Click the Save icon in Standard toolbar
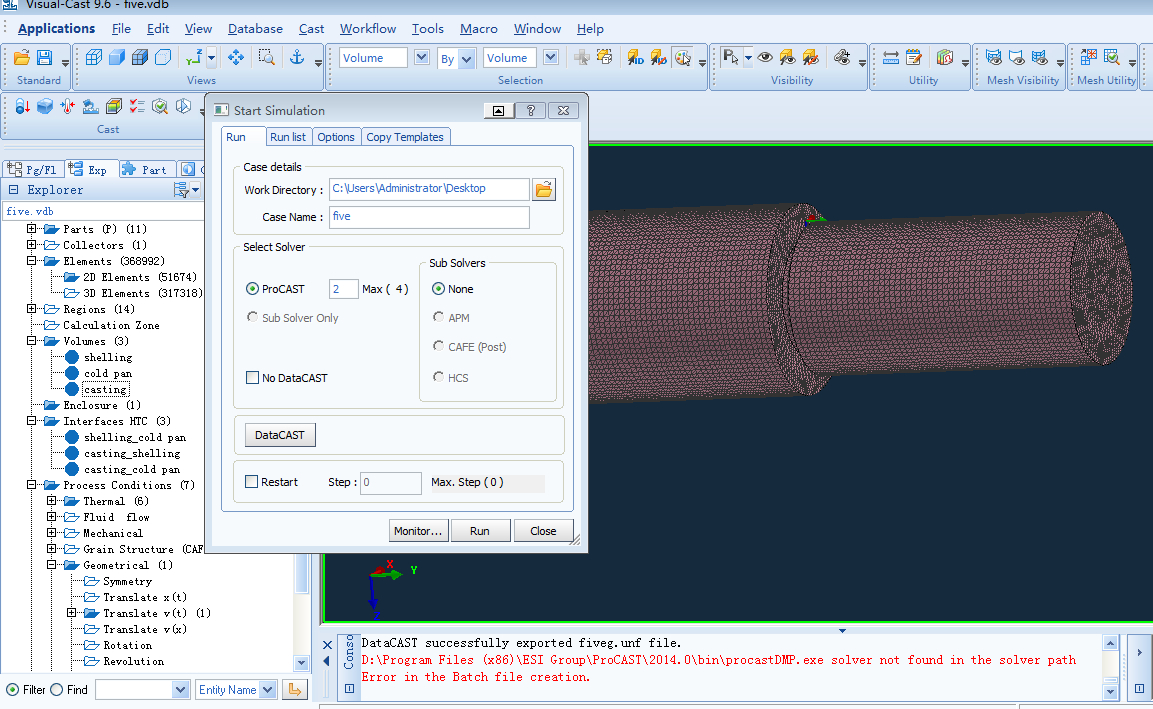Screen dimensions: 1153x709 coord(44,58)
